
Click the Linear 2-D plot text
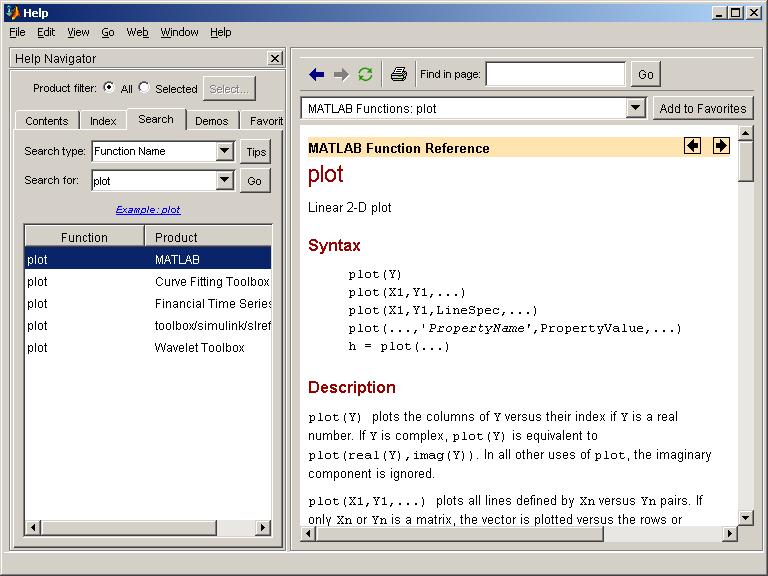(x=349, y=207)
